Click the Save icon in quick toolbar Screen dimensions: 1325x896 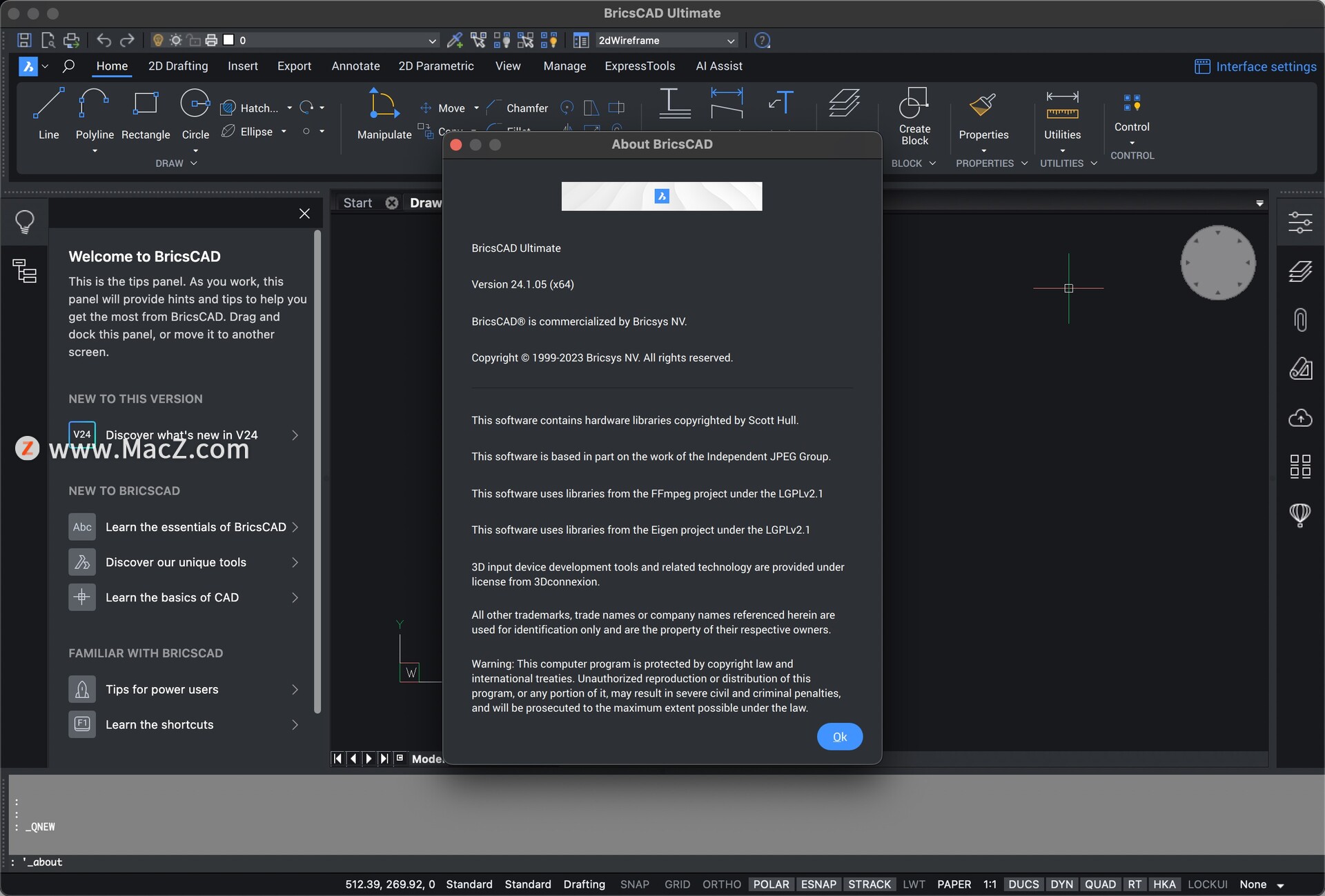coord(24,40)
